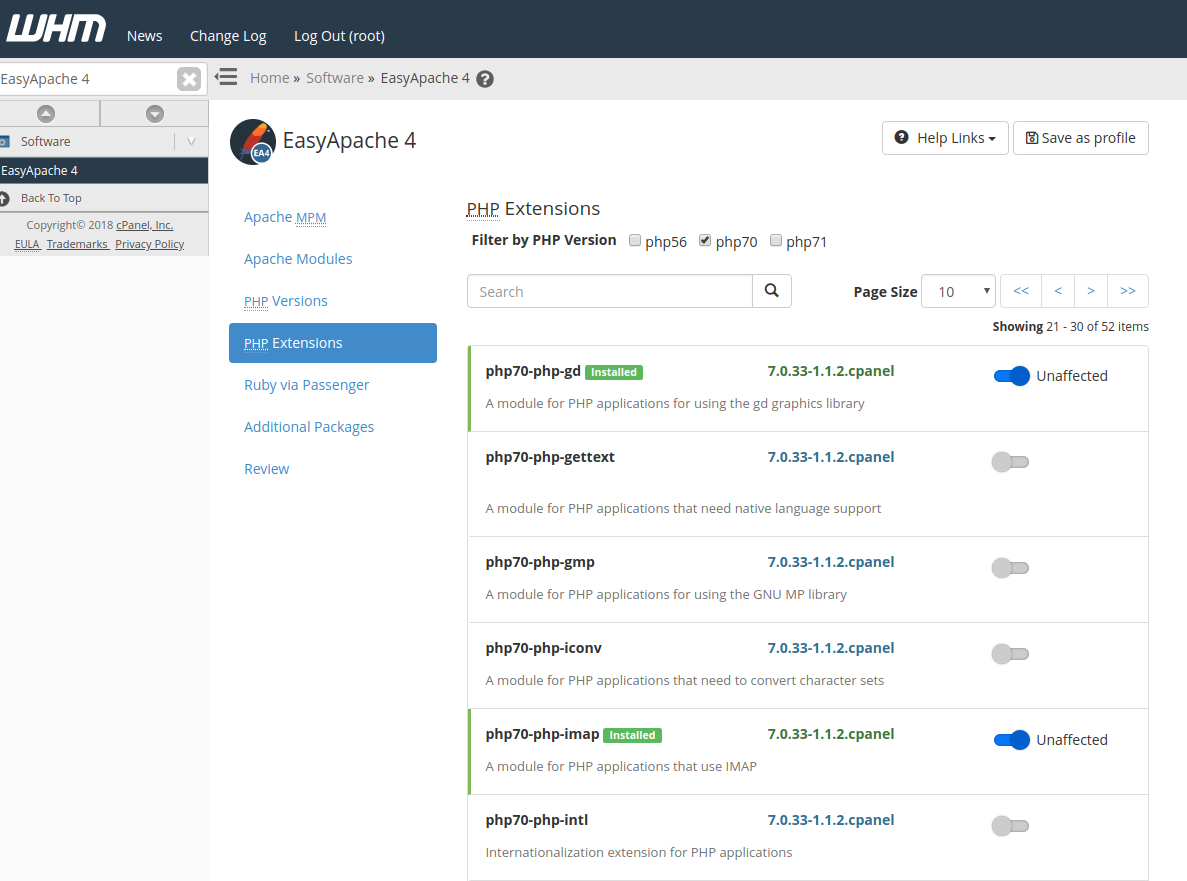Open the help question mark icon
The height and width of the screenshot is (881, 1187).
point(485,79)
